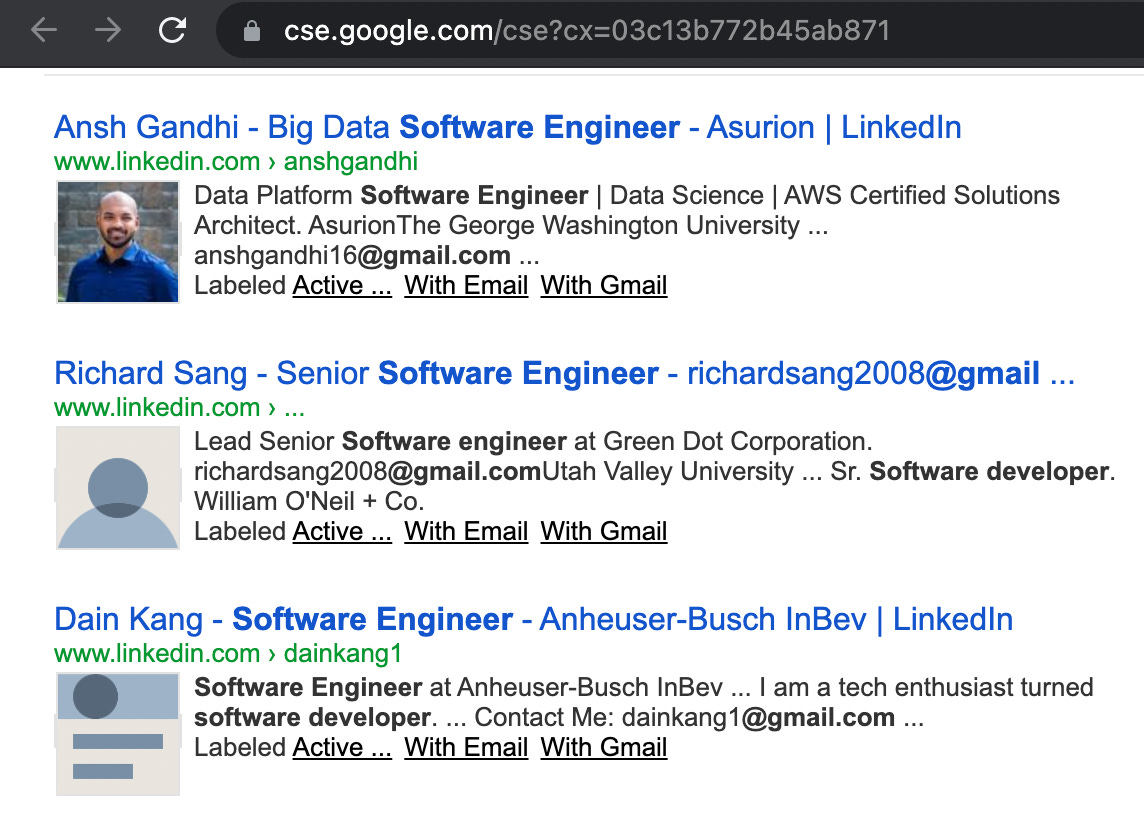
Task: Click the Richard Sang placeholder avatar
Action: tap(117, 487)
